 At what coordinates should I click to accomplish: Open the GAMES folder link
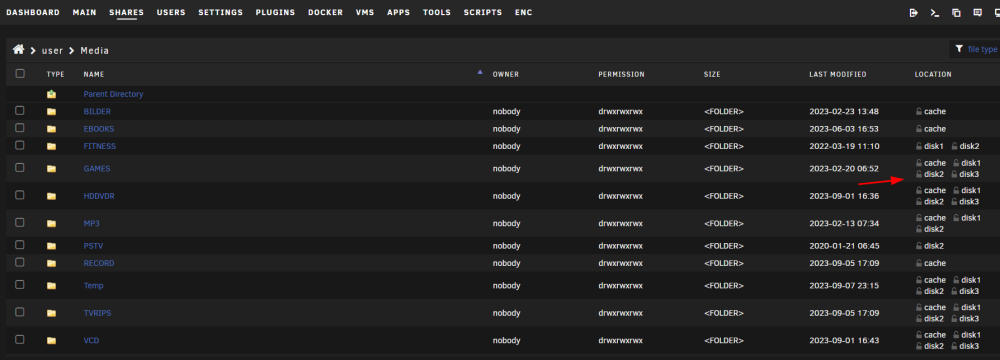(97, 169)
